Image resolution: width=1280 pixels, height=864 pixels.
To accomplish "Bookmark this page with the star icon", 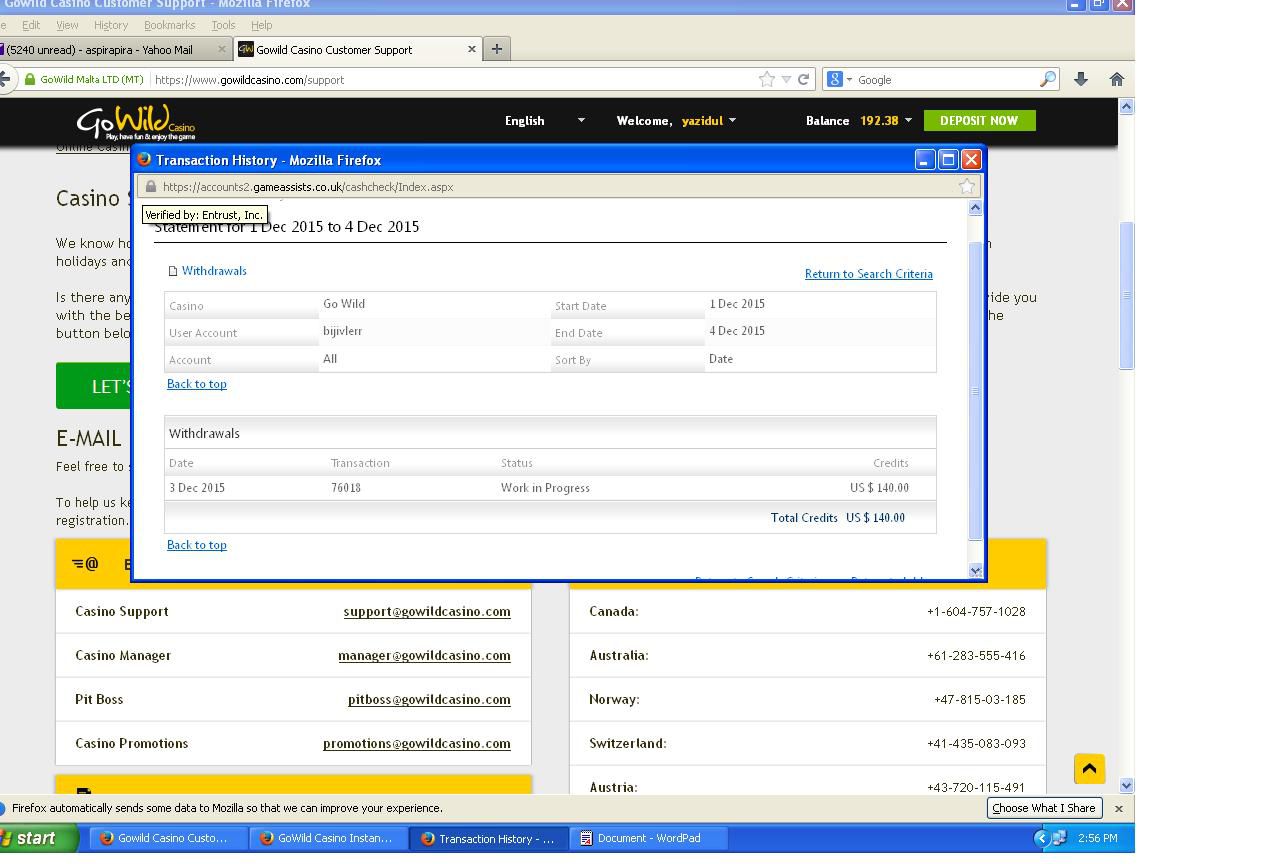I will coord(767,80).
